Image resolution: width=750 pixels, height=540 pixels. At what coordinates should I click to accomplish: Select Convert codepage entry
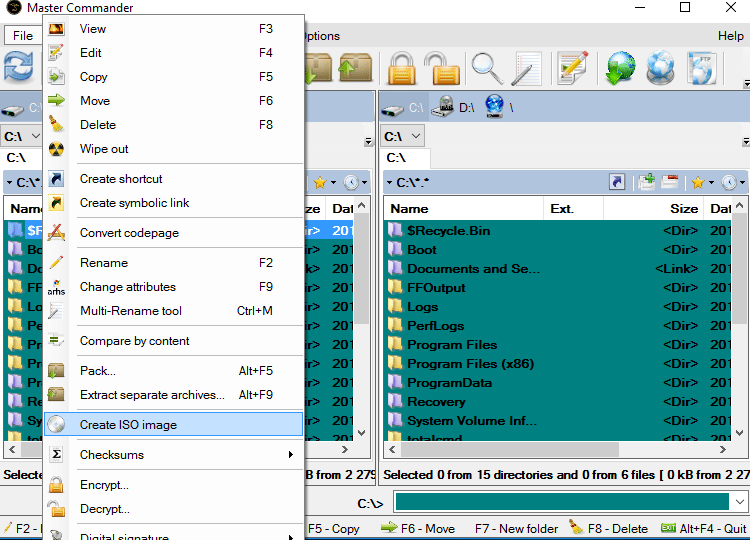tap(173, 232)
